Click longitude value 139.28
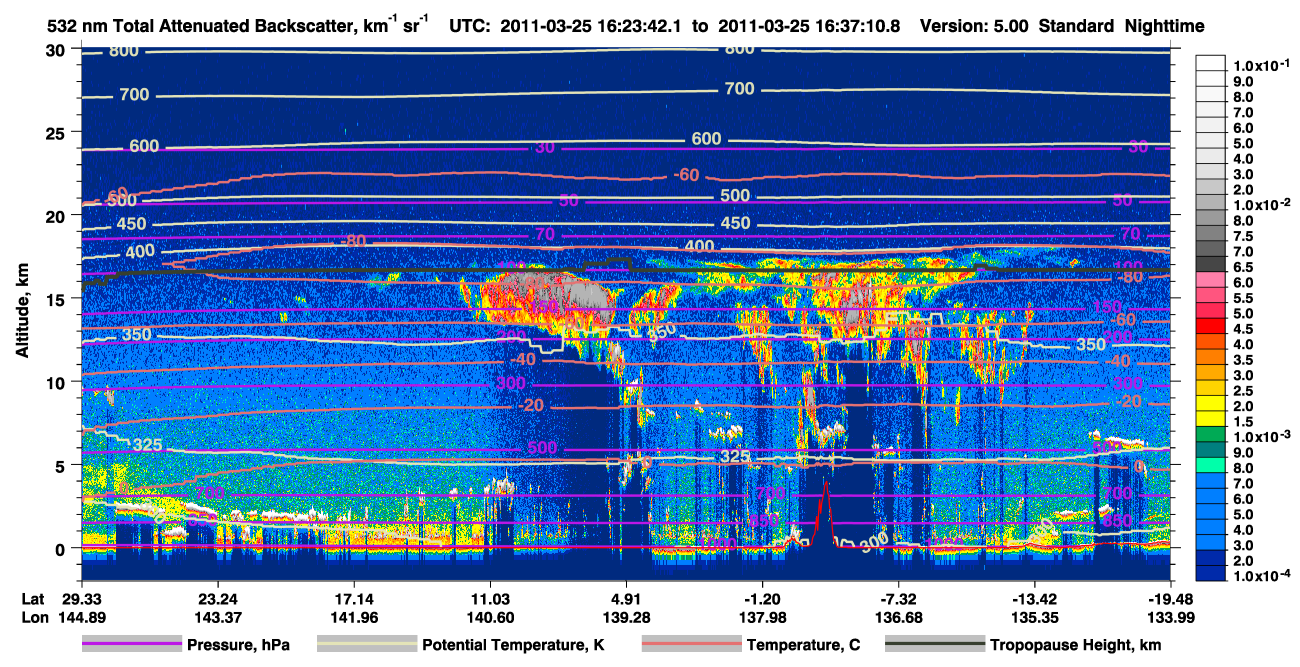This screenshot has height=667, width=1300. 626,617
